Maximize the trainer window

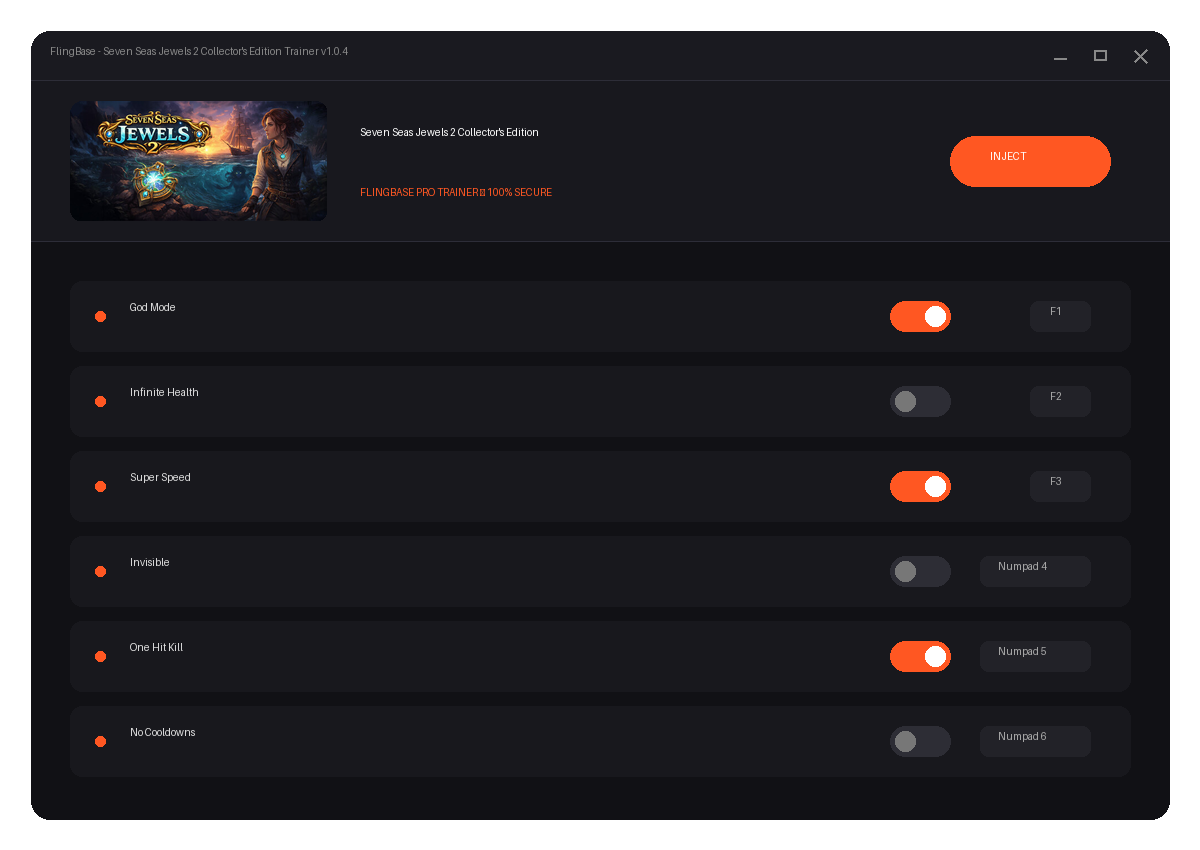(x=1100, y=56)
